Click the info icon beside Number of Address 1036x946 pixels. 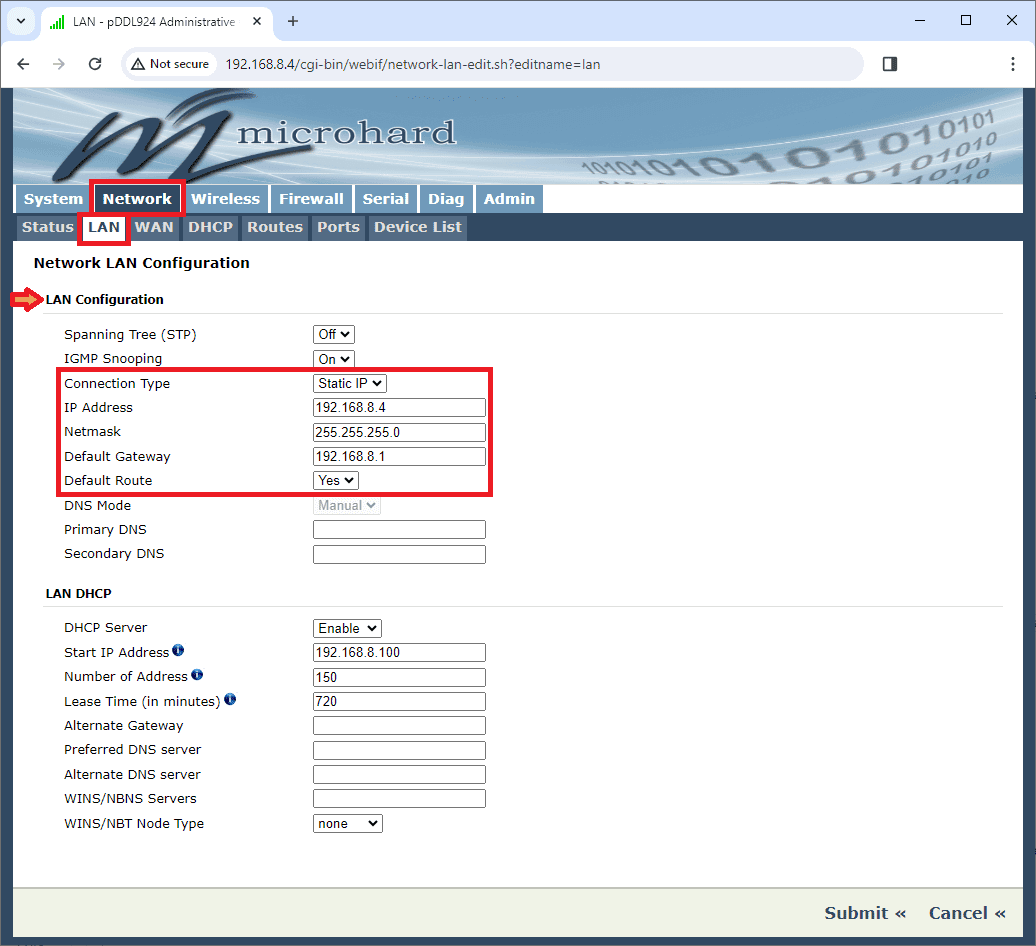[197, 675]
